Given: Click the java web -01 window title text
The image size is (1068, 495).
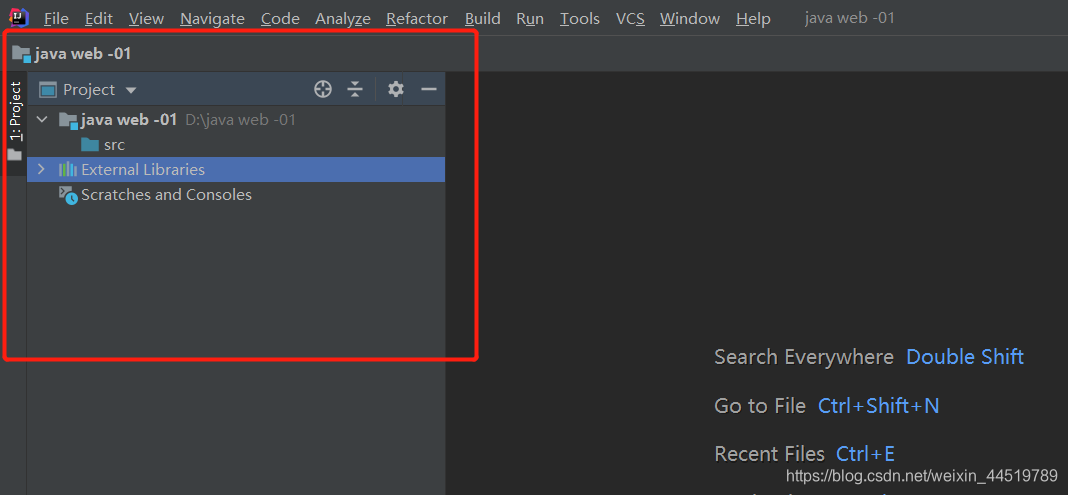Looking at the screenshot, I should click(849, 18).
